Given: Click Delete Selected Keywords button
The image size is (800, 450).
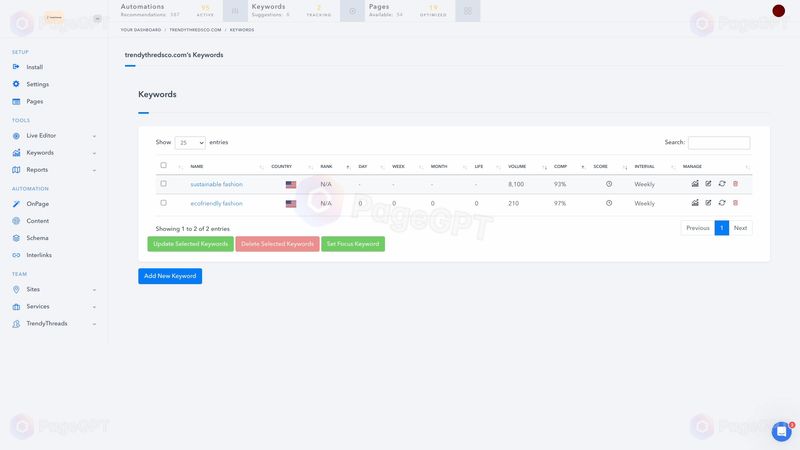Looking at the screenshot, I should point(277,244).
